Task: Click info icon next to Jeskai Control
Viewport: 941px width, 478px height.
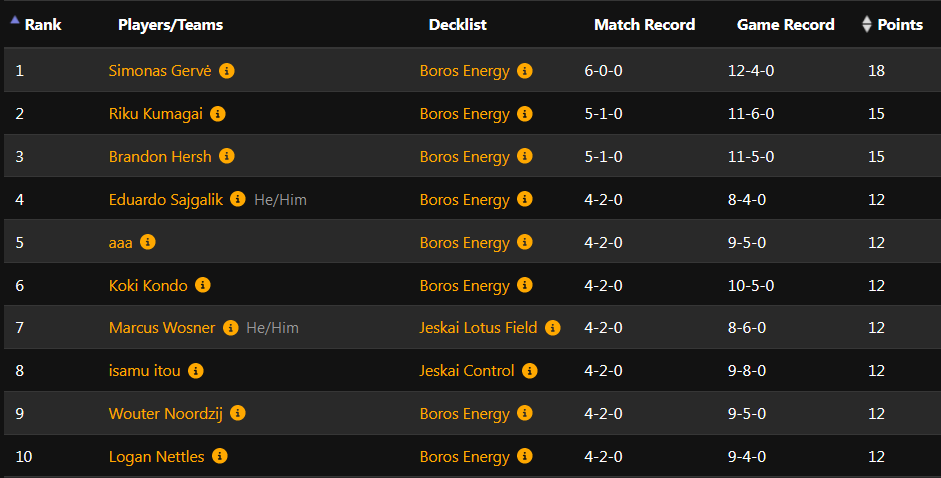Action: pos(529,371)
